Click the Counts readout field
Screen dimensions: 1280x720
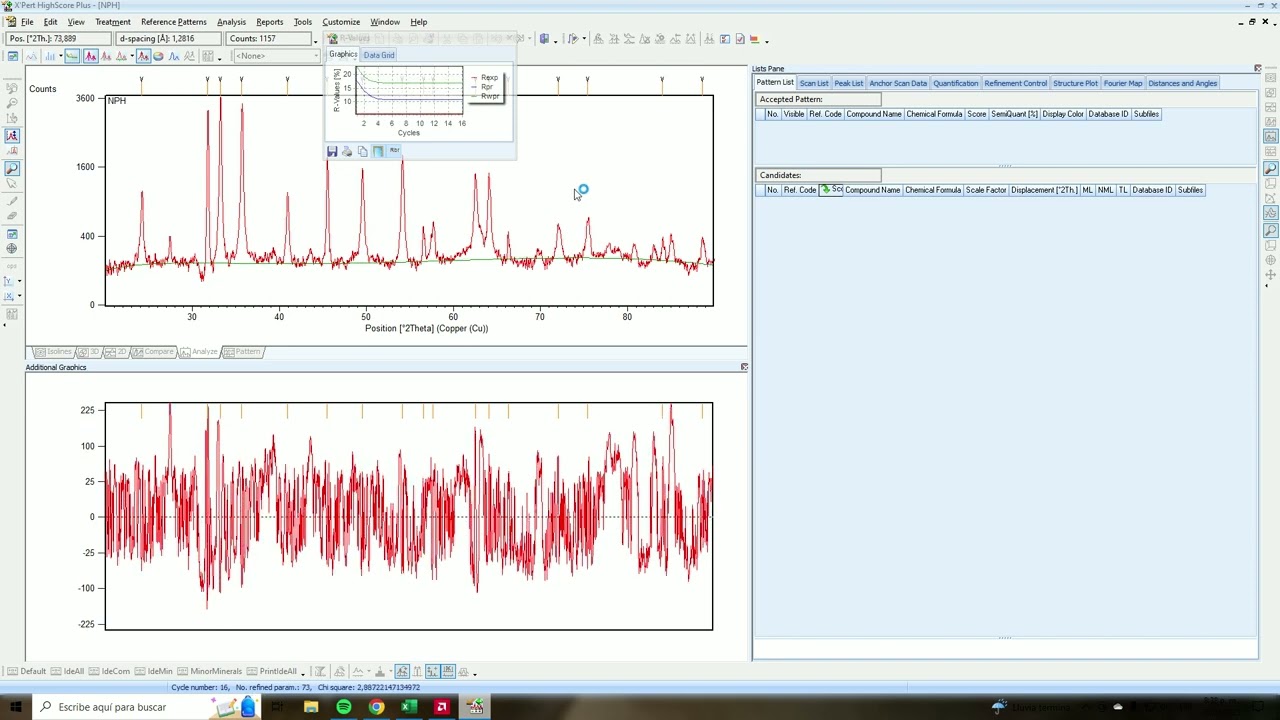pyautogui.click(x=267, y=38)
